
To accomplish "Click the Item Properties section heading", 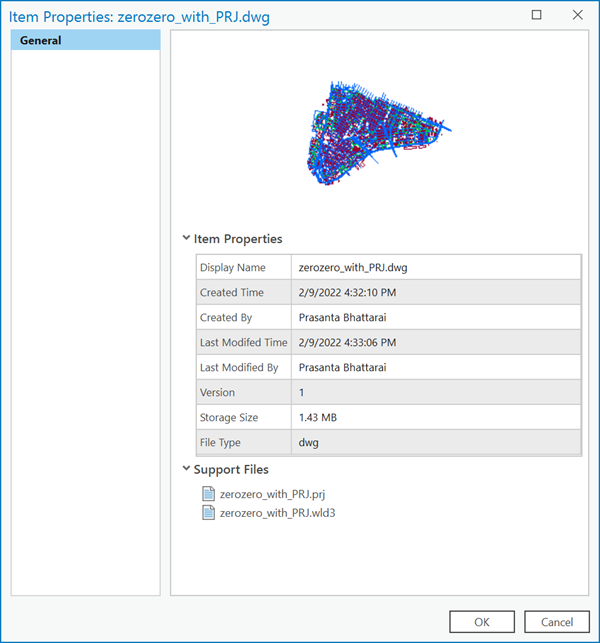I will pos(238,239).
